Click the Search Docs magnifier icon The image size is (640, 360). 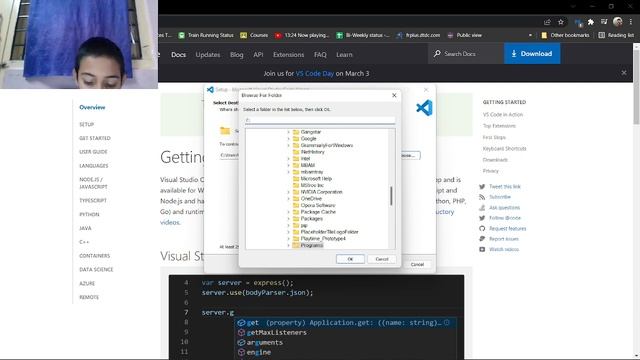(x=437, y=53)
